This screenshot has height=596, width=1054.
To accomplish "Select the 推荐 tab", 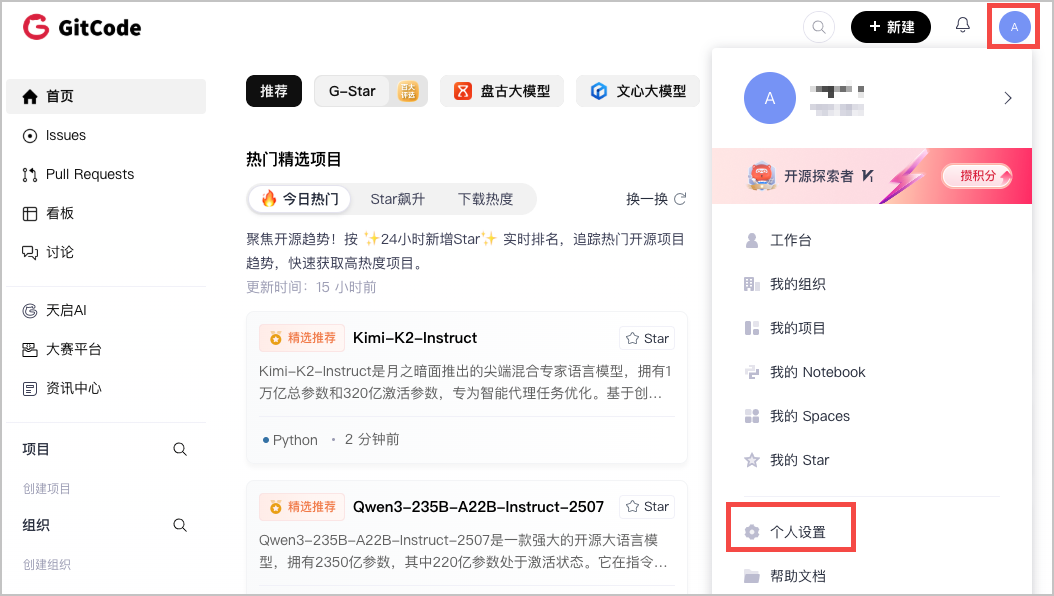I will [274, 91].
